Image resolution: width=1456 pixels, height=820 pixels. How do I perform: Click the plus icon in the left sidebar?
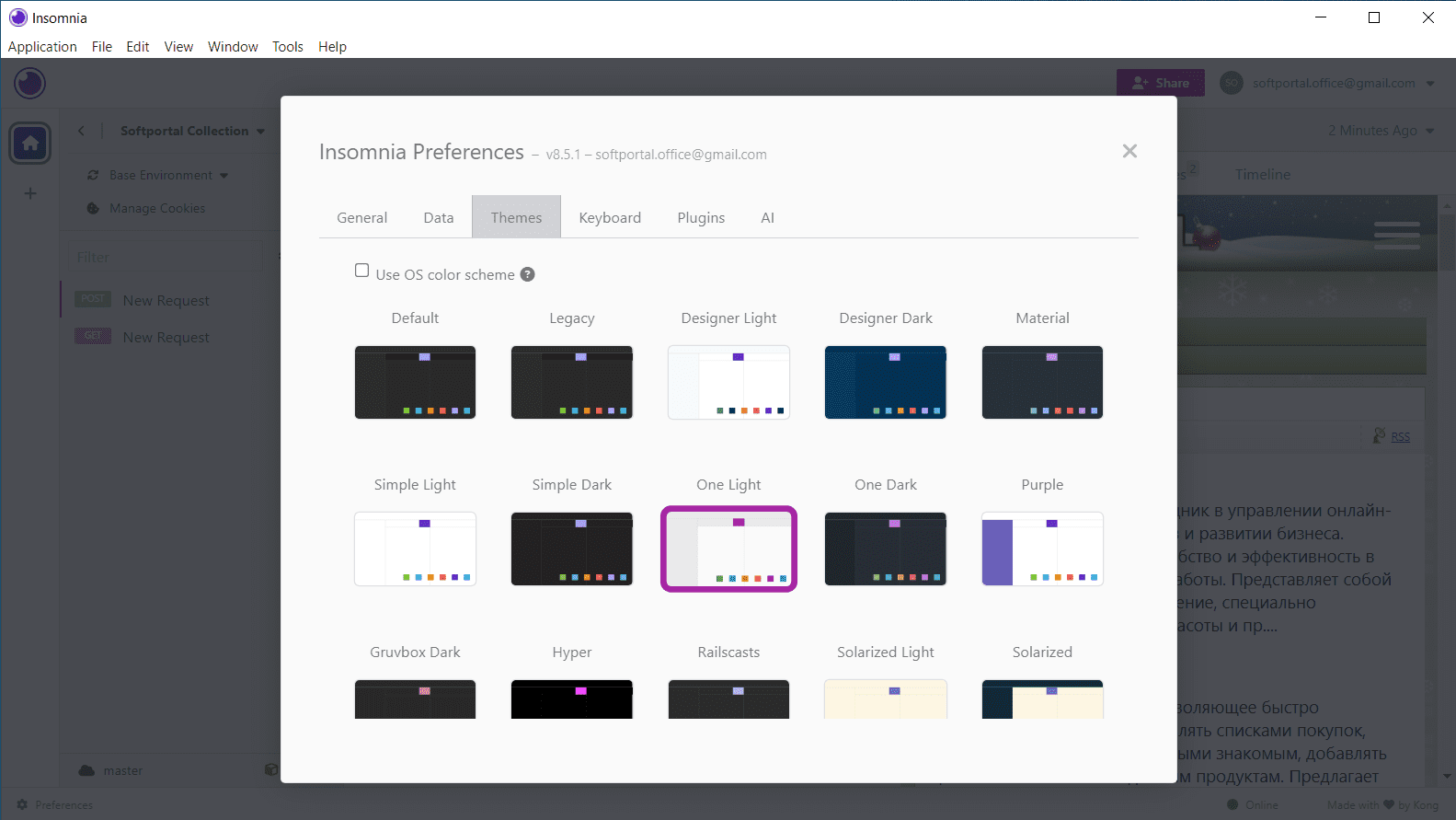coord(30,193)
